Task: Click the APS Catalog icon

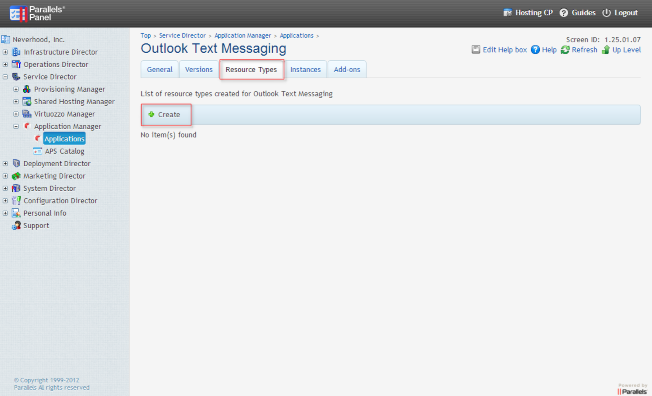Action: [x=37, y=151]
